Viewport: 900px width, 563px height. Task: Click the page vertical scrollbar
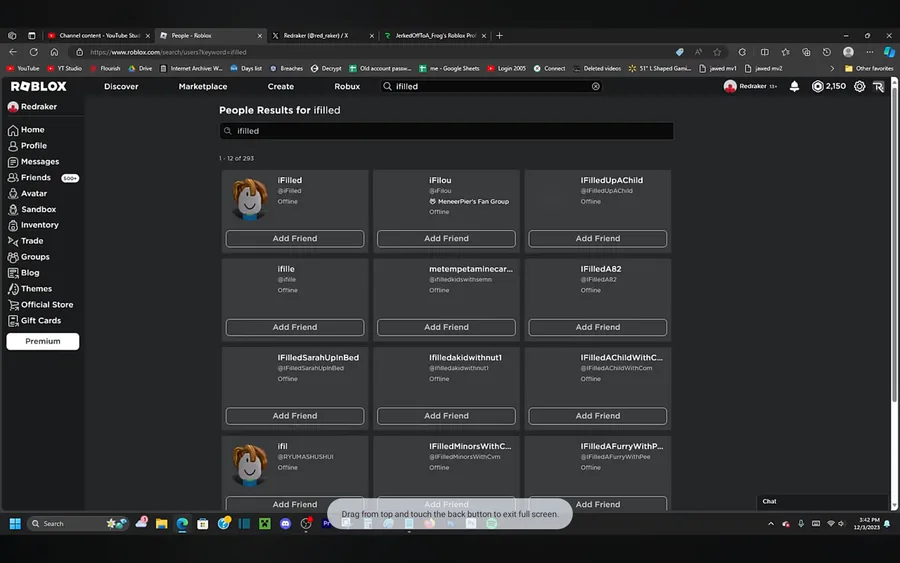(894, 241)
